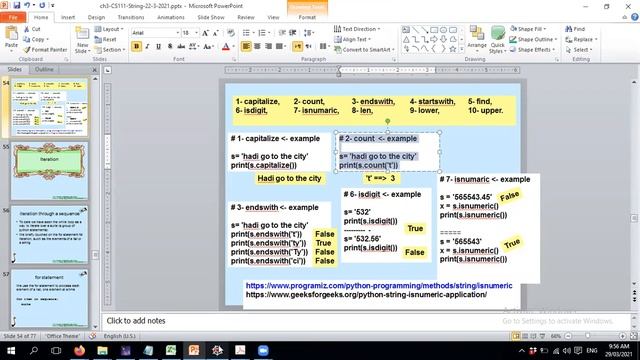Image resolution: width=640 pixels, height=360 pixels.
Task: Clear all formatting
Action: click(x=231, y=33)
